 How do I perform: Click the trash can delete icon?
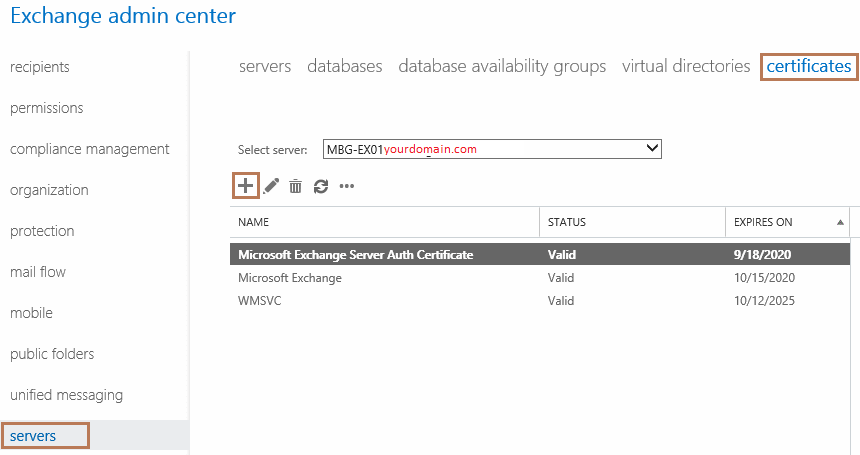296,186
